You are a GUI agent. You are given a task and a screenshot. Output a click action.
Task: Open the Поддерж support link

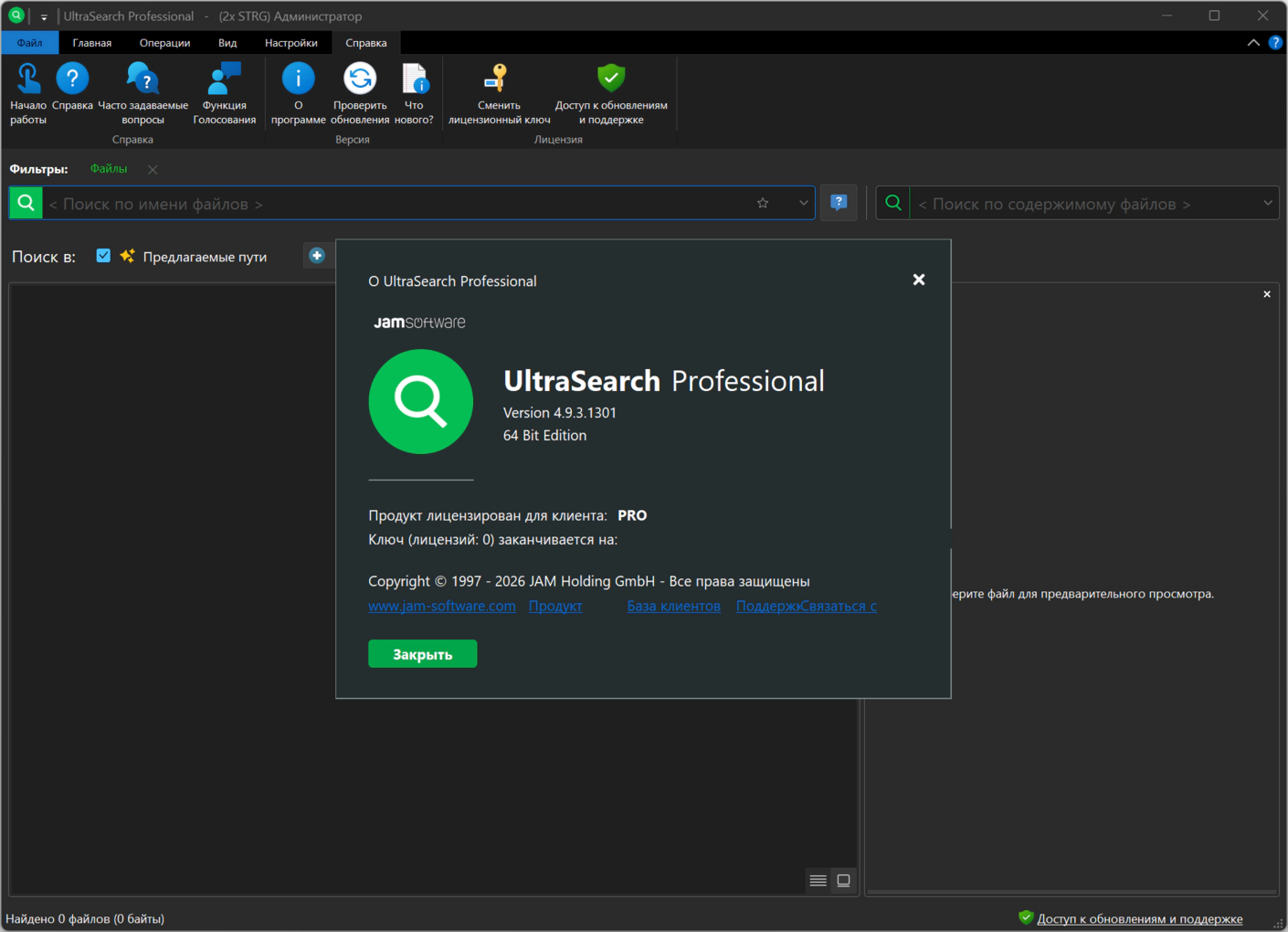768,606
